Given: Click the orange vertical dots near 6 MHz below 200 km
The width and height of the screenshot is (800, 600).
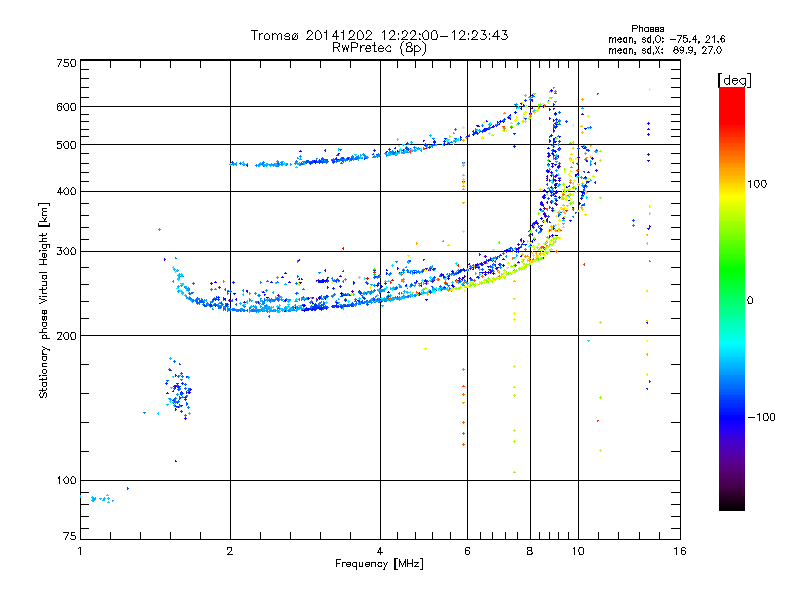Looking at the screenshot, I should pyautogui.click(x=463, y=407).
